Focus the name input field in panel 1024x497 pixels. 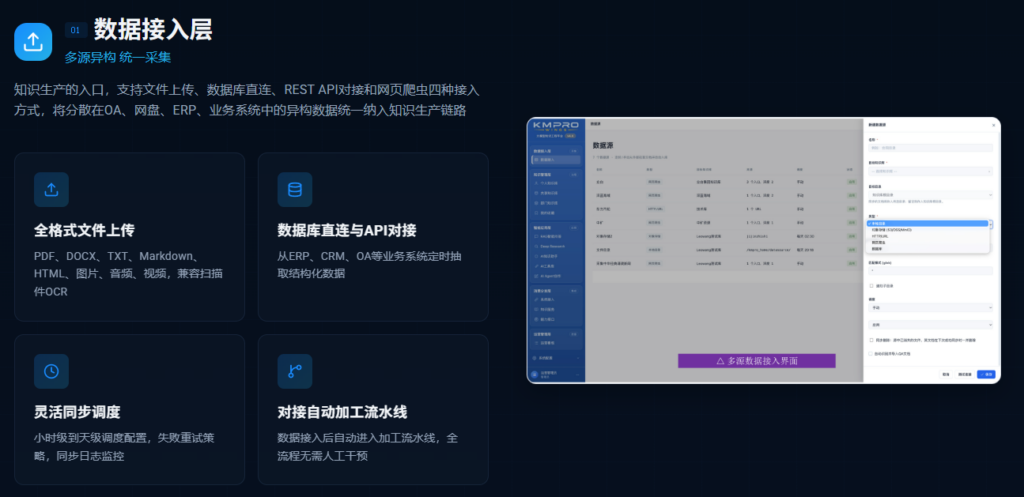[x=931, y=148]
